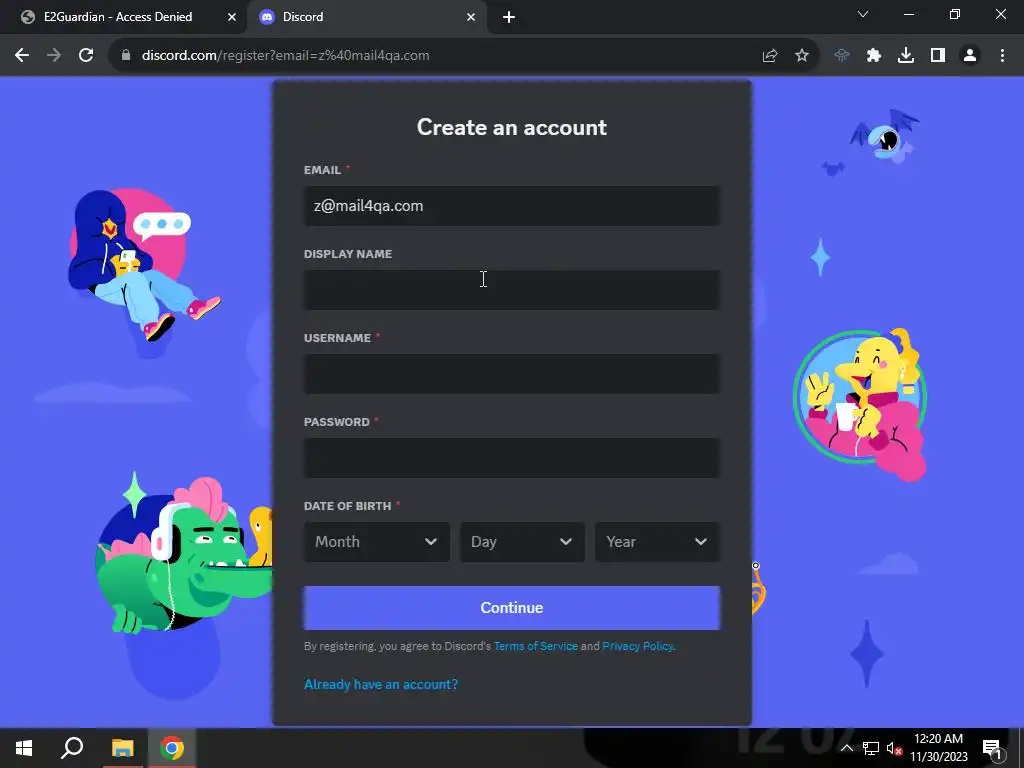Open the incognito-style extension icon

tap(842, 56)
